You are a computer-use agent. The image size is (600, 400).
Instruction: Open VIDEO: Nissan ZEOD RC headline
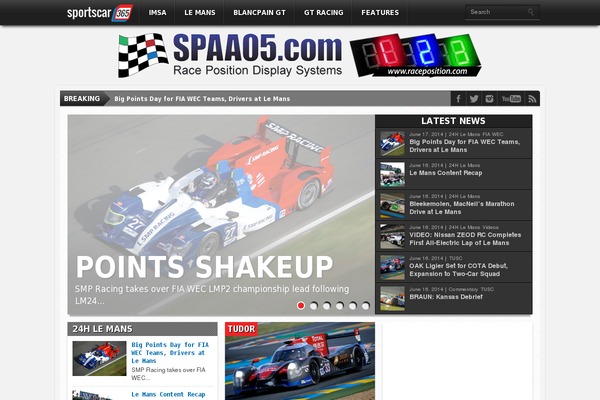click(x=465, y=239)
